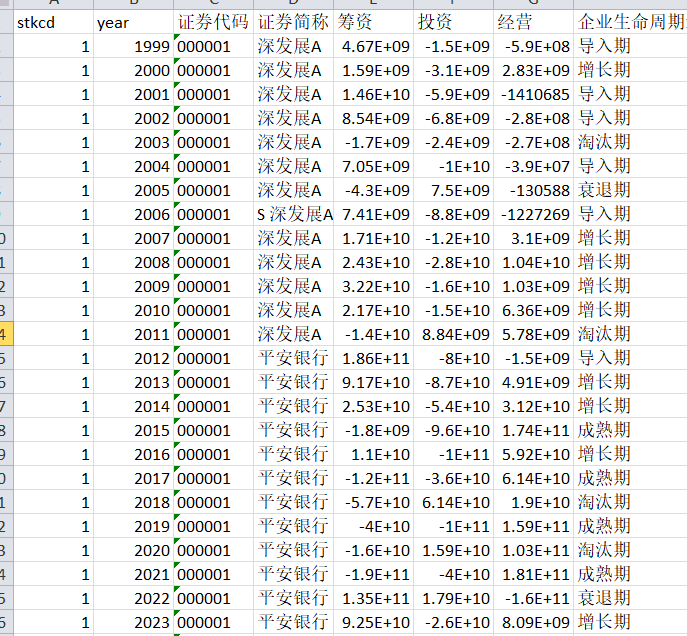Select 经营 value 6.36E+09
This screenshot has width=687, height=636.
(x=533, y=311)
